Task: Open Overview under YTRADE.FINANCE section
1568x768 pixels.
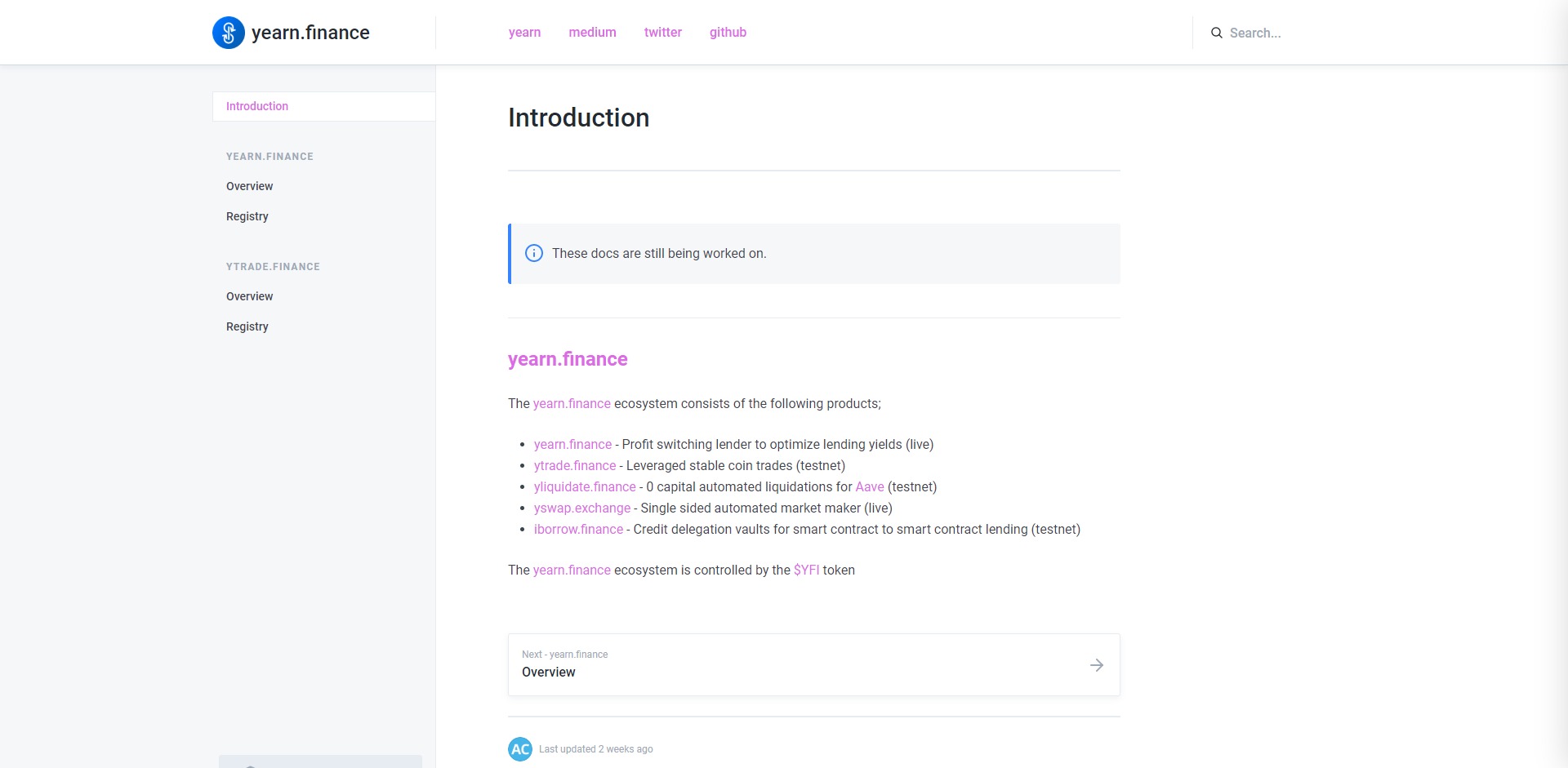Action: 250,296
